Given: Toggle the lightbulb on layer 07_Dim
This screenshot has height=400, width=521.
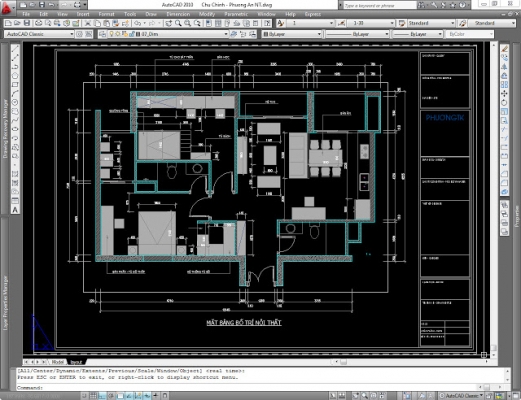Looking at the screenshot, I should pyautogui.click(x=112, y=34).
